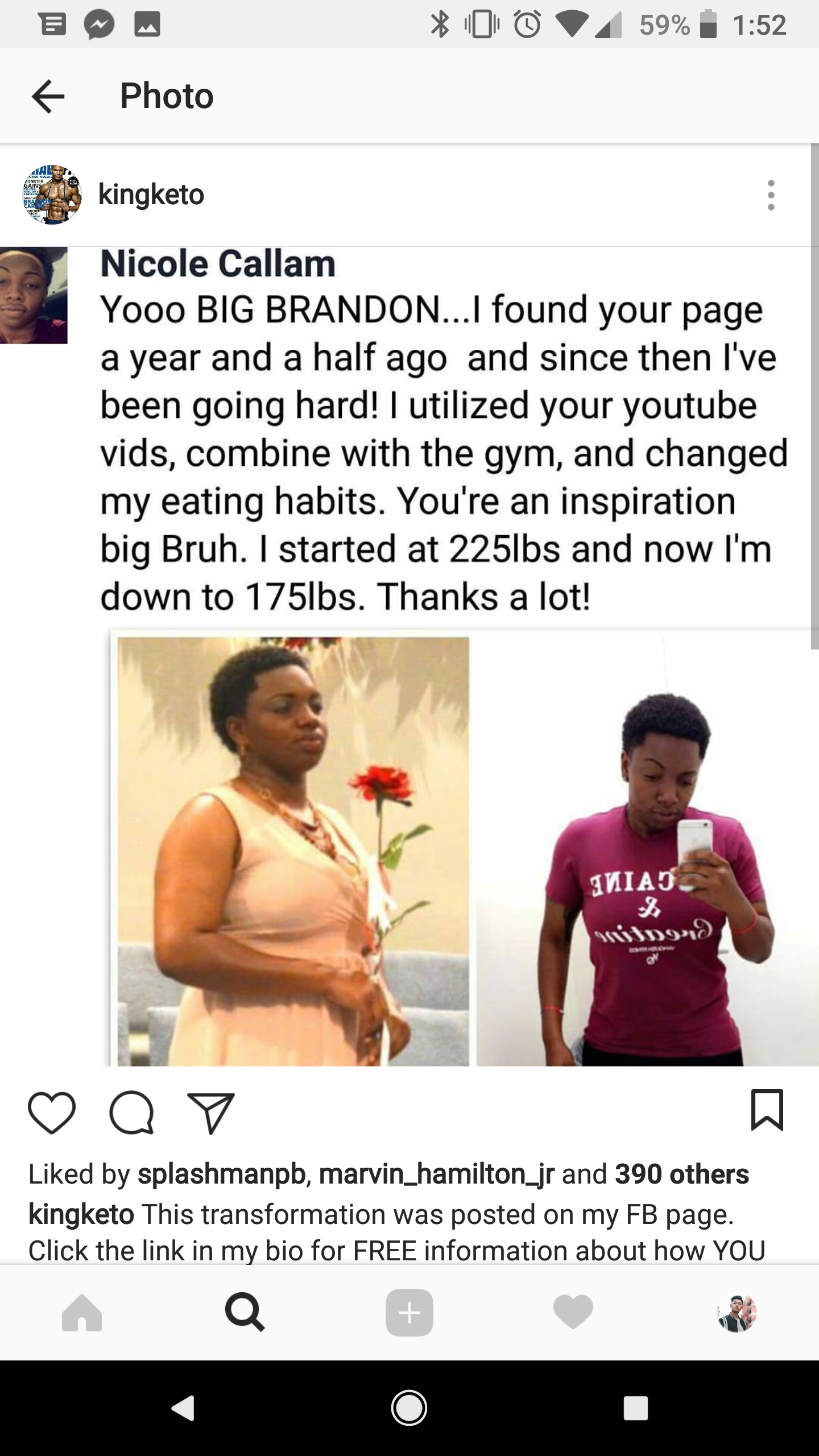Open splashmanpb's profile from likes
The image size is (819, 1456).
click(x=222, y=1174)
